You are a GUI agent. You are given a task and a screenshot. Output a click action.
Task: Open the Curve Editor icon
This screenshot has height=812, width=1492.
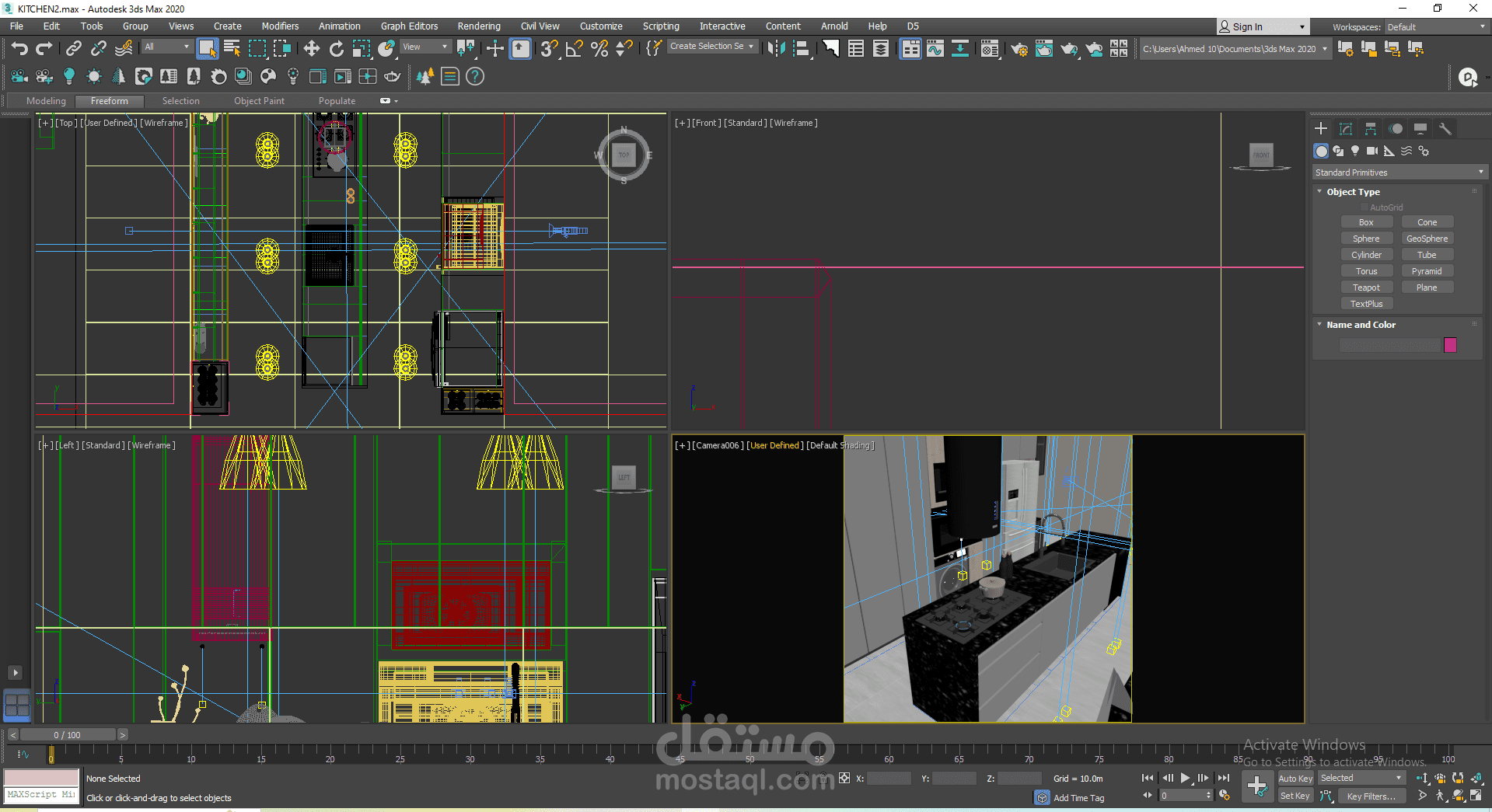[x=935, y=49]
